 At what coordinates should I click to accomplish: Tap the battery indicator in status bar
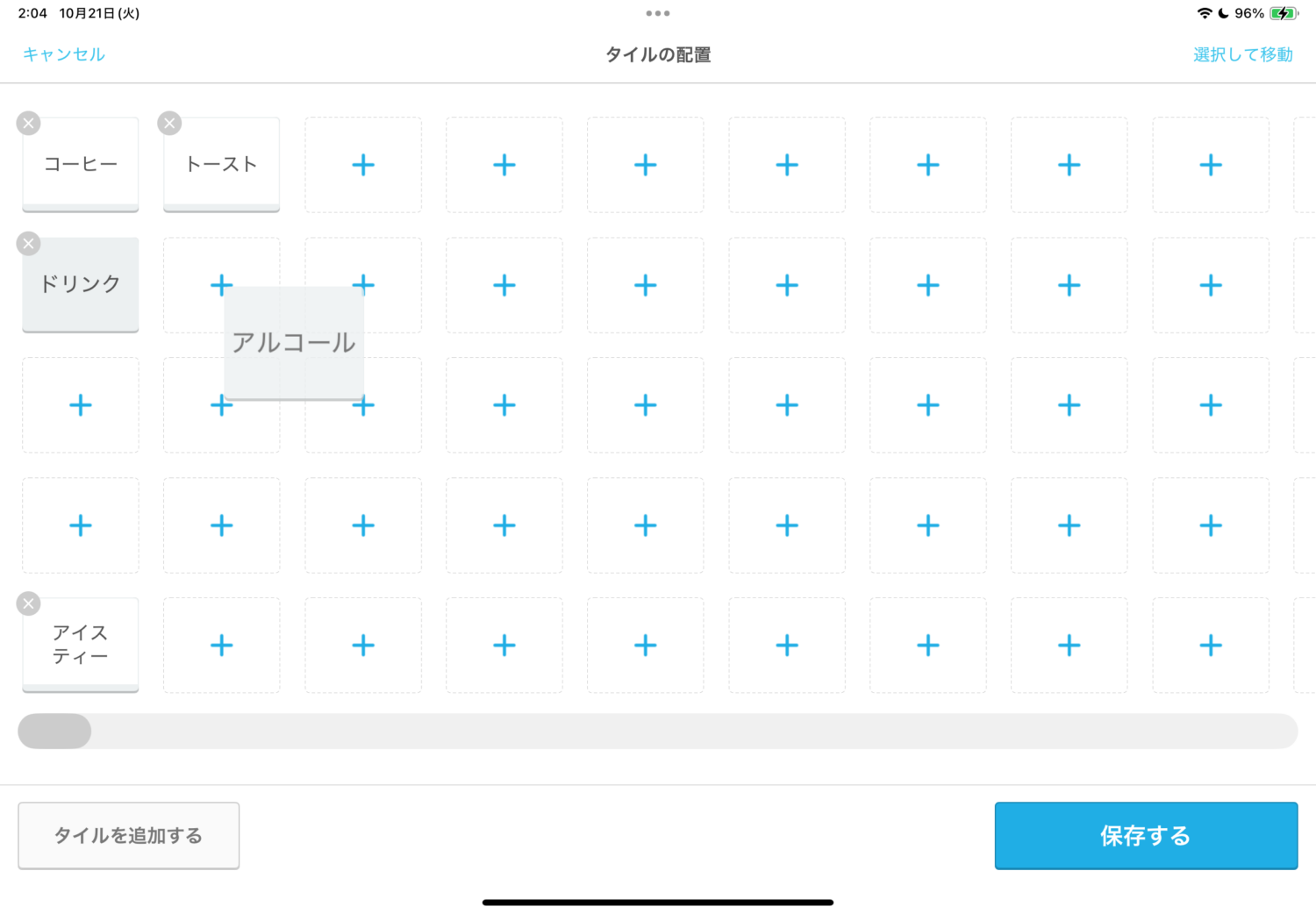[x=1284, y=13]
